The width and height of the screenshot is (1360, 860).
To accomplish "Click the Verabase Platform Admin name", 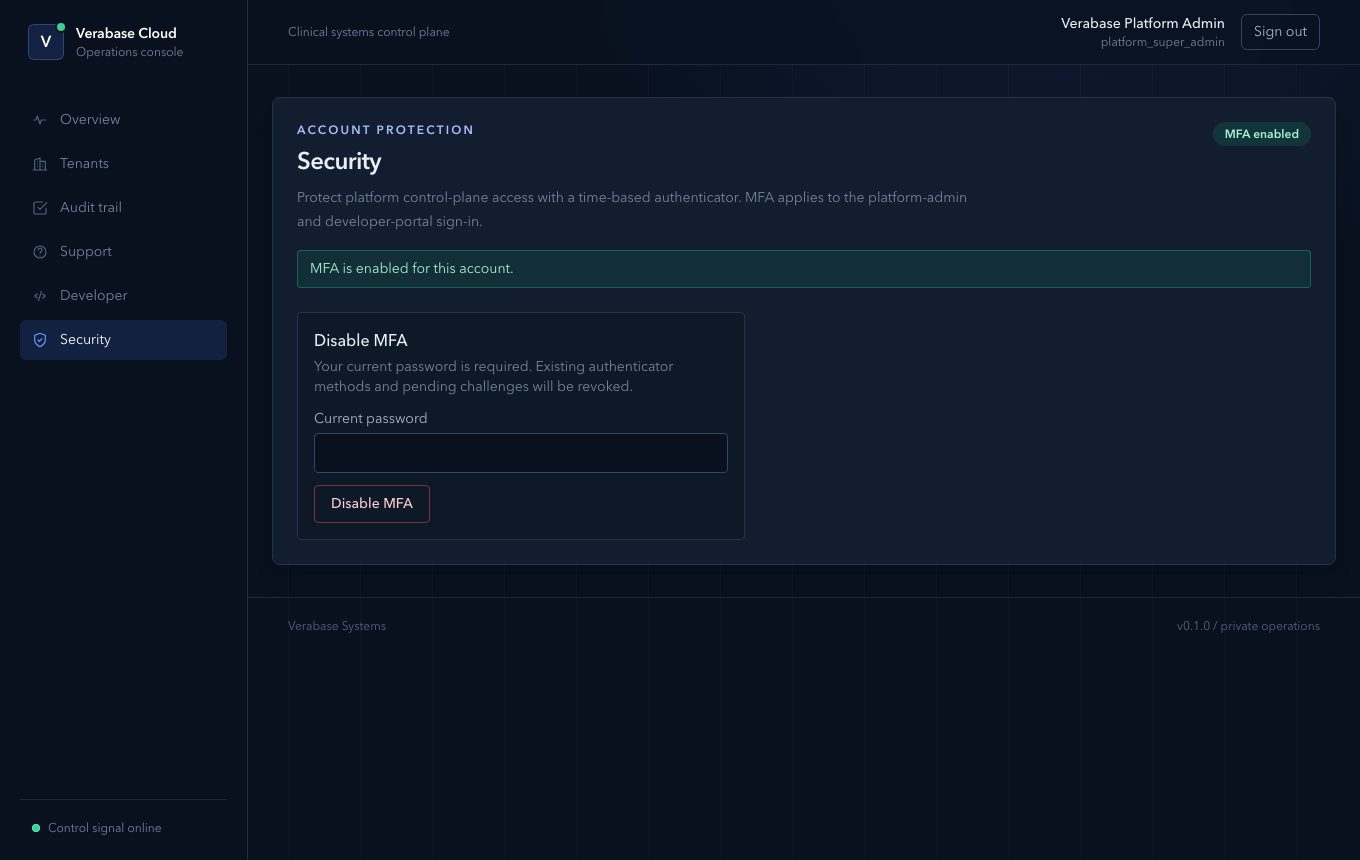I will pos(1143,23).
